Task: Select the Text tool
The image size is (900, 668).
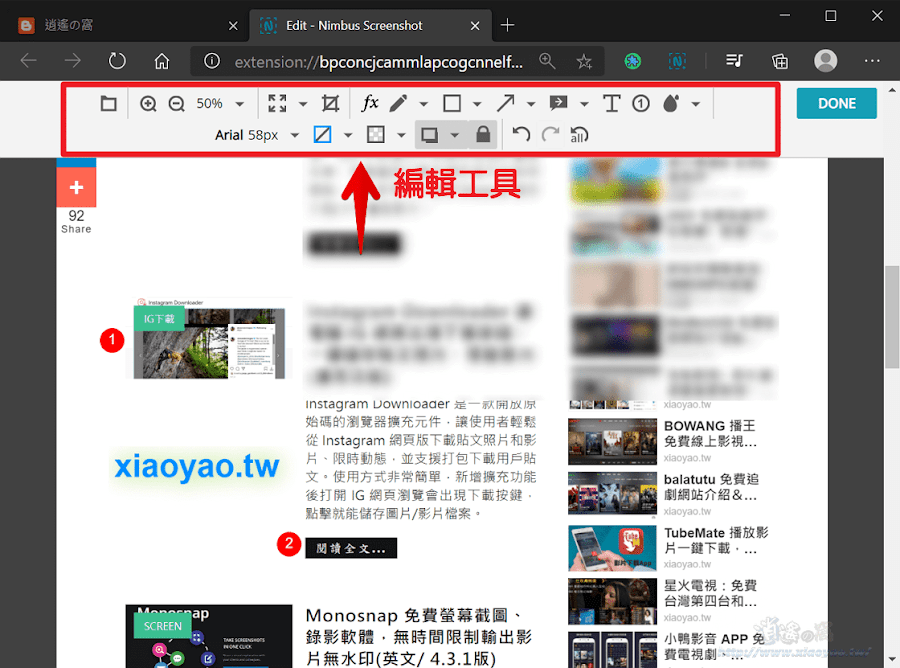Action: (x=611, y=104)
